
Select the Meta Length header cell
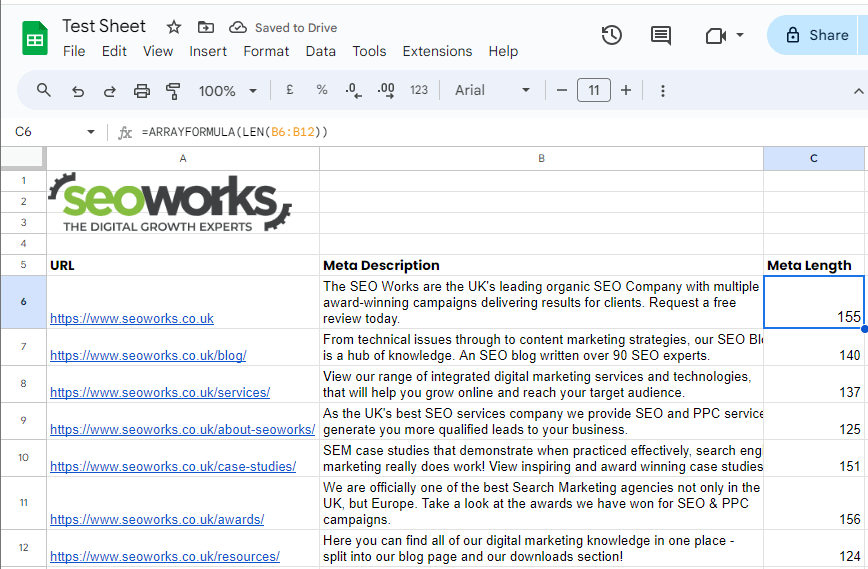814,265
